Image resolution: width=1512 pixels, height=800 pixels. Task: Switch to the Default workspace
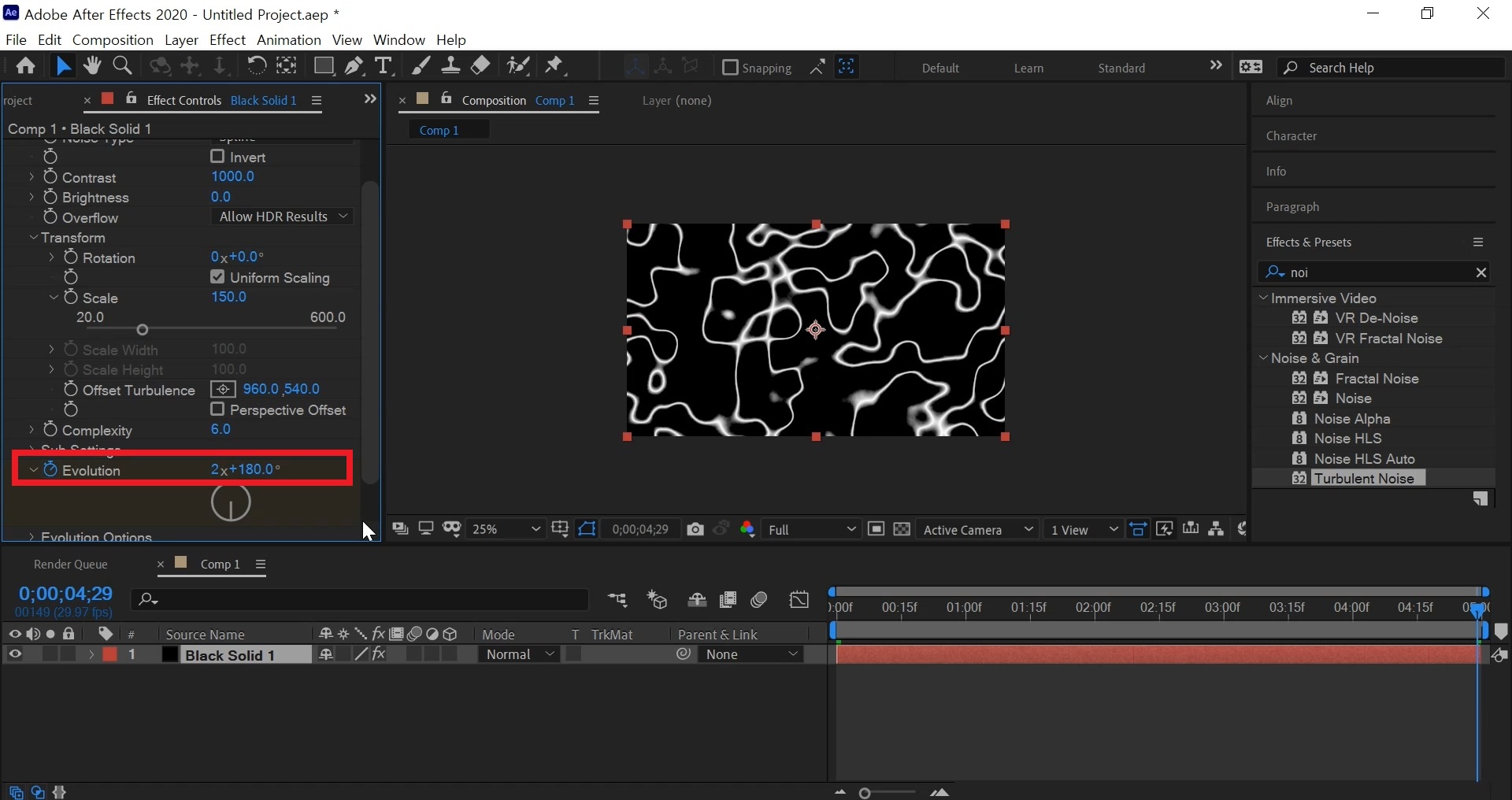940,68
